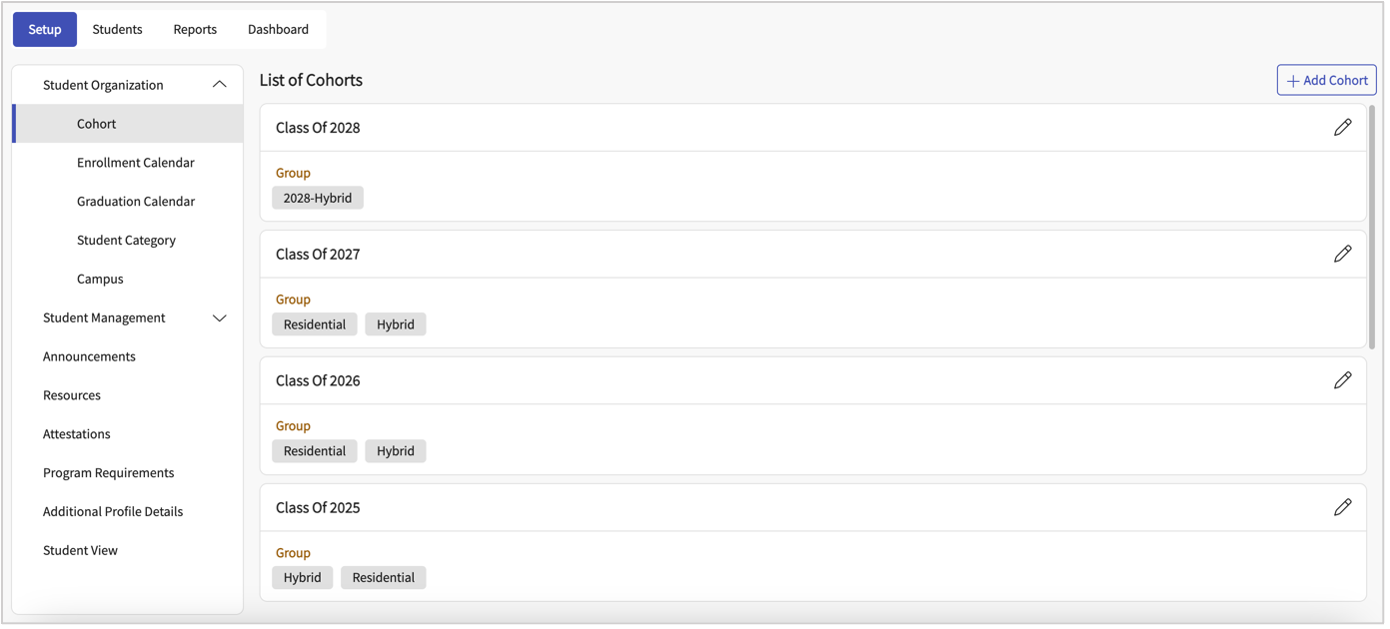Navigate to Campus sidebar item
Screen dimensions: 1390x629
(100, 279)
